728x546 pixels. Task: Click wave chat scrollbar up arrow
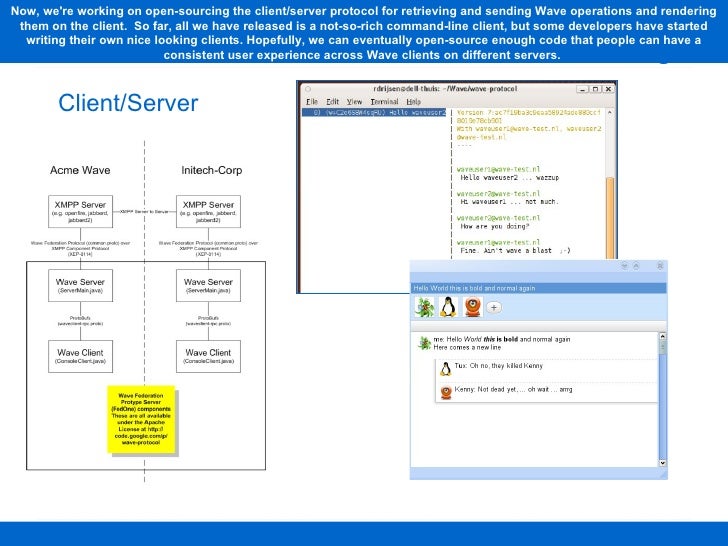[x=663, y=336]
